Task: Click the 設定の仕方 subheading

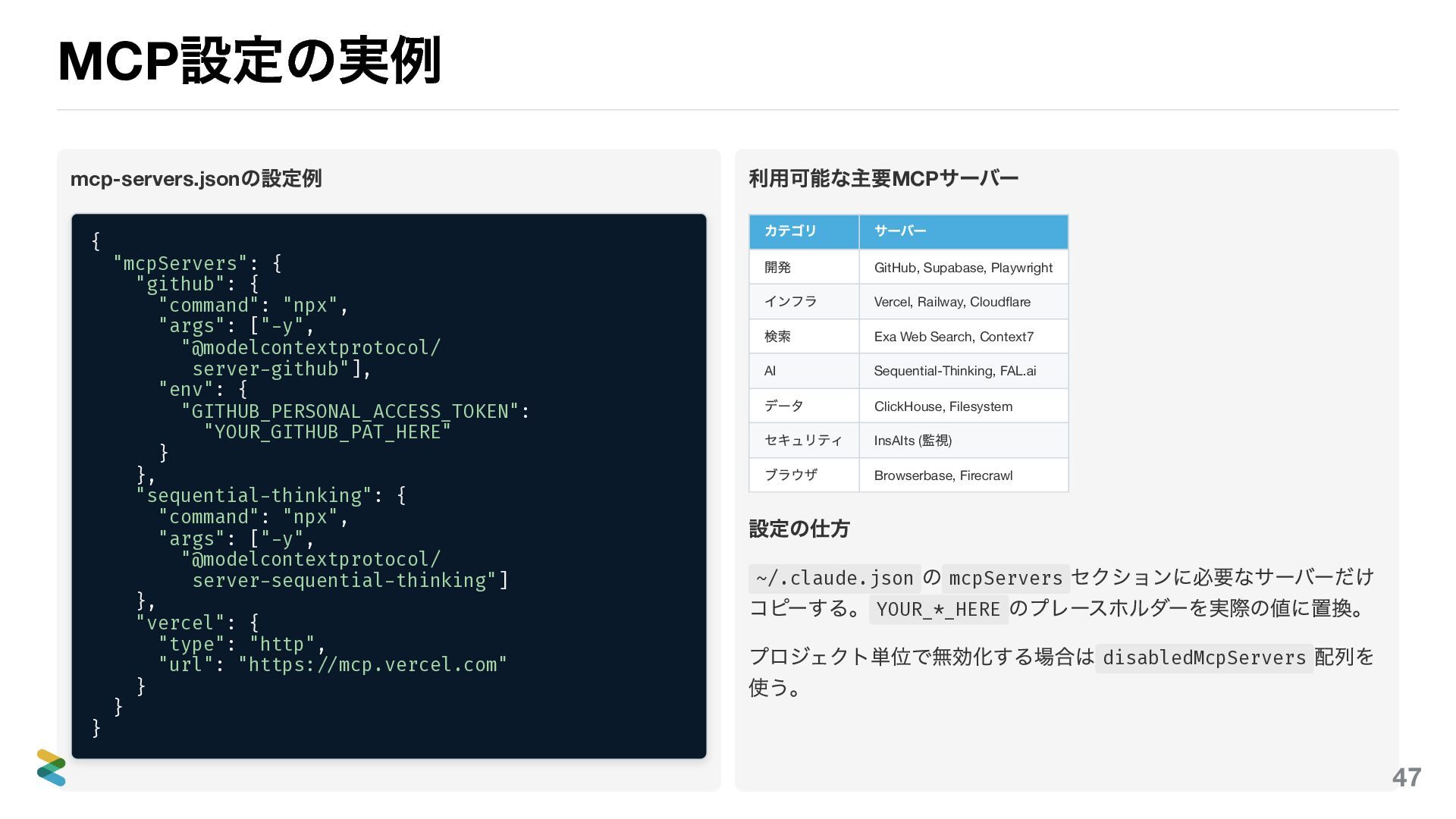Action: [799, 529]
